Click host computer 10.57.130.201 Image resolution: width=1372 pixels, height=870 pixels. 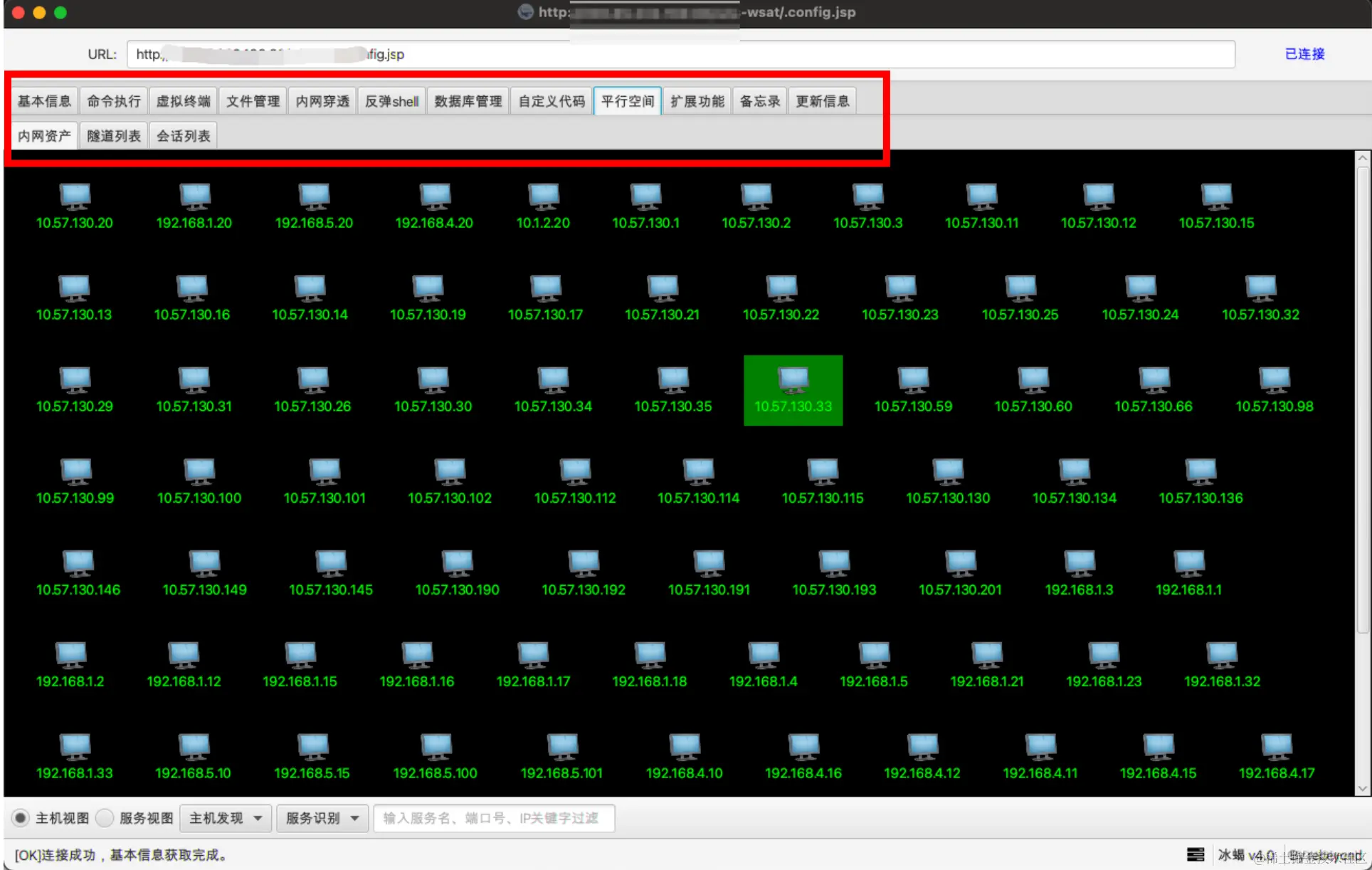[x=960, y=564]
